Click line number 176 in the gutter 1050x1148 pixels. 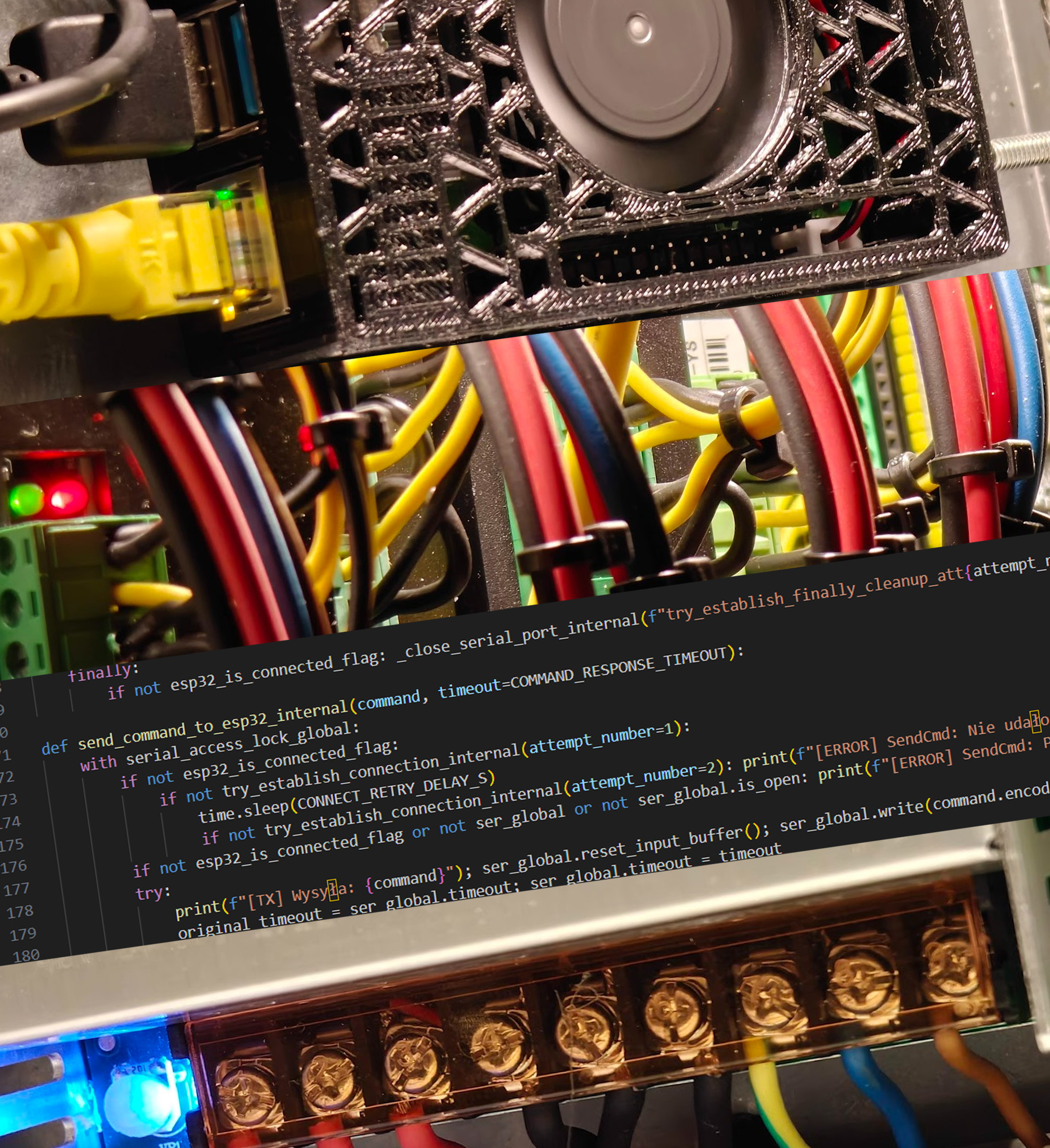point(14,867)
